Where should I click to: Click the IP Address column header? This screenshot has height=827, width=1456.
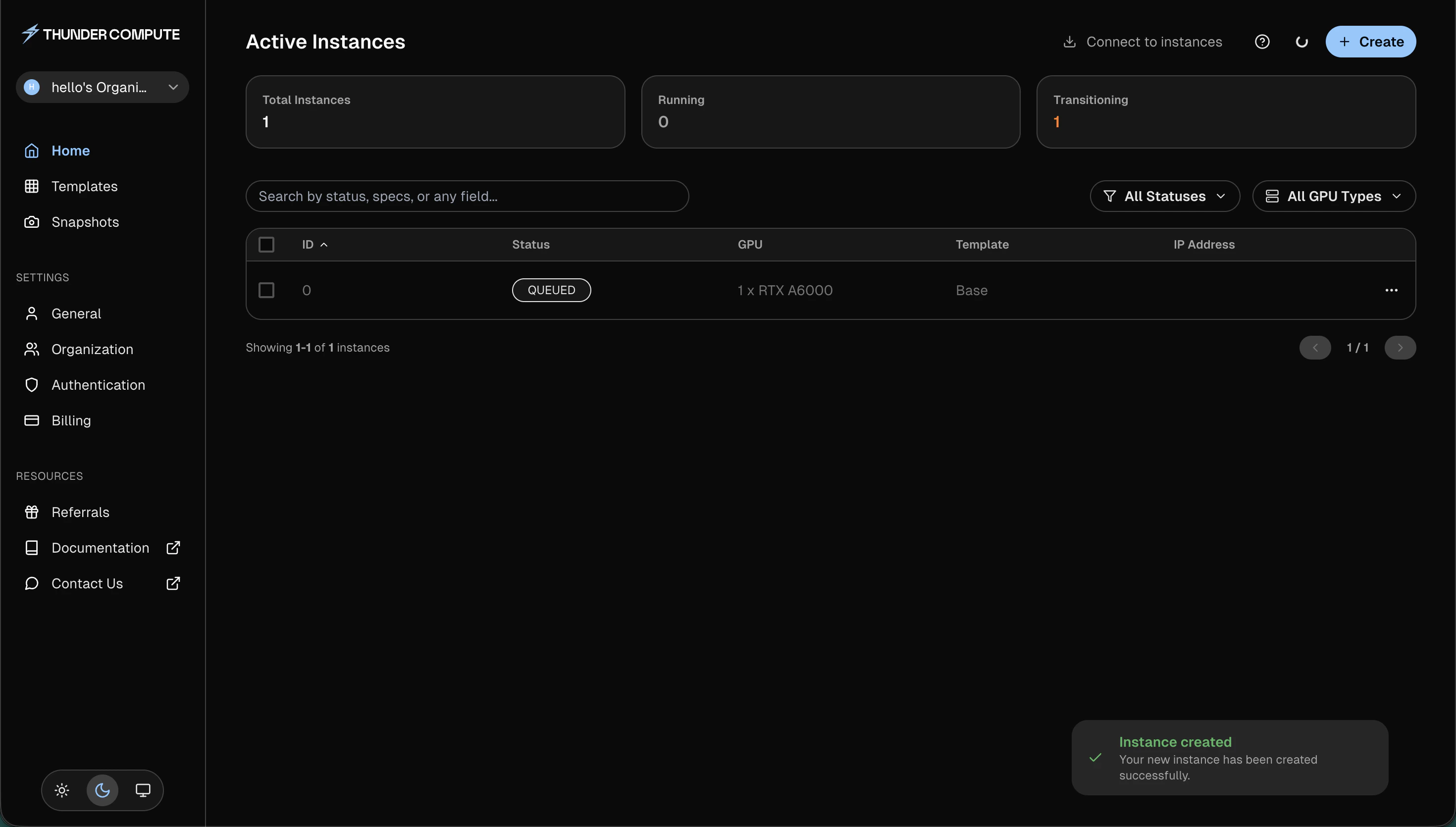point(1204,244)
